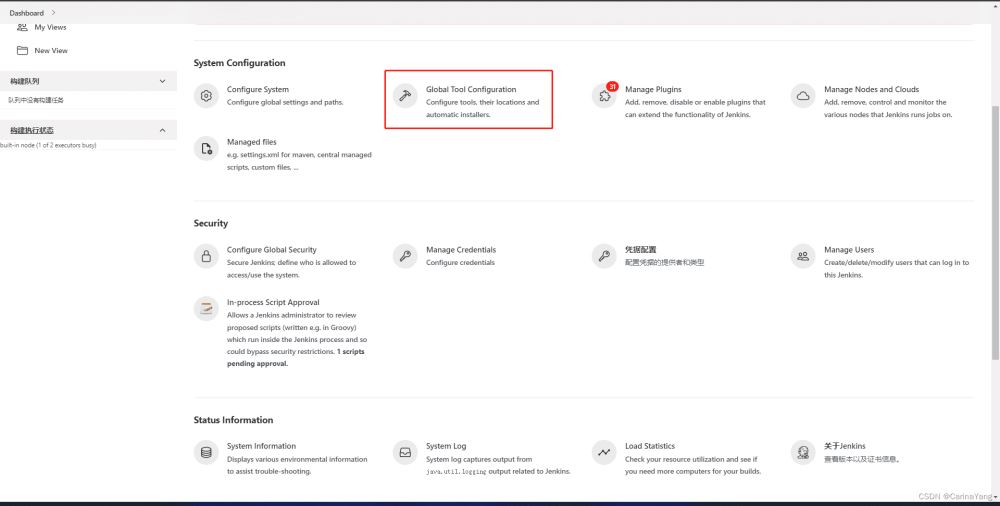Click the Managed files document icon
This screenshot has width=1000, height=506.
click(x=206, y=149)
